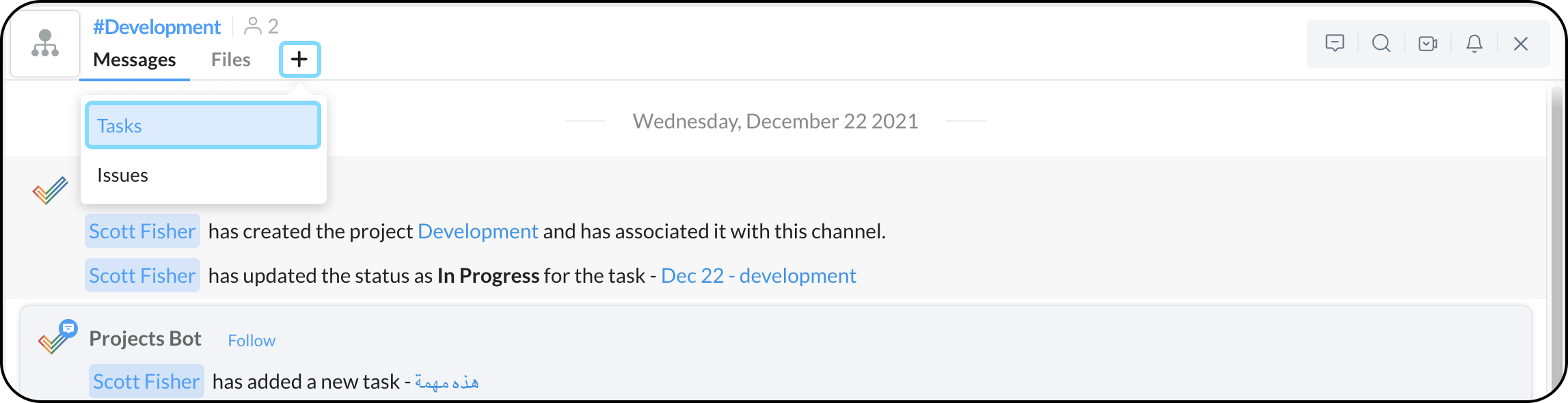Open the Messages tab
This screenshot has width=1568, height=403.
135,60
